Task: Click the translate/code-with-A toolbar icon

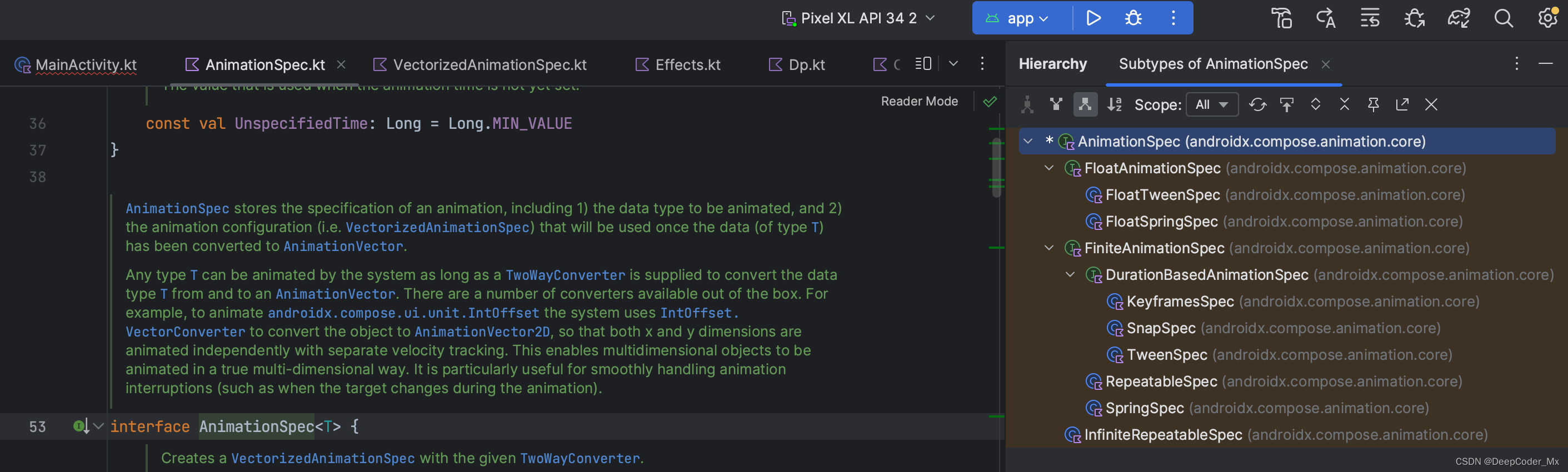Action: coord(1326,18)
